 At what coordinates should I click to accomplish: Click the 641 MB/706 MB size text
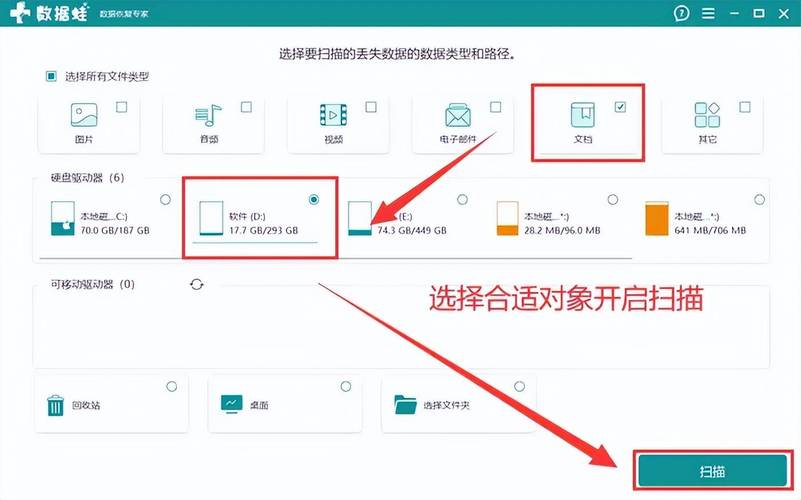point(710,230)
